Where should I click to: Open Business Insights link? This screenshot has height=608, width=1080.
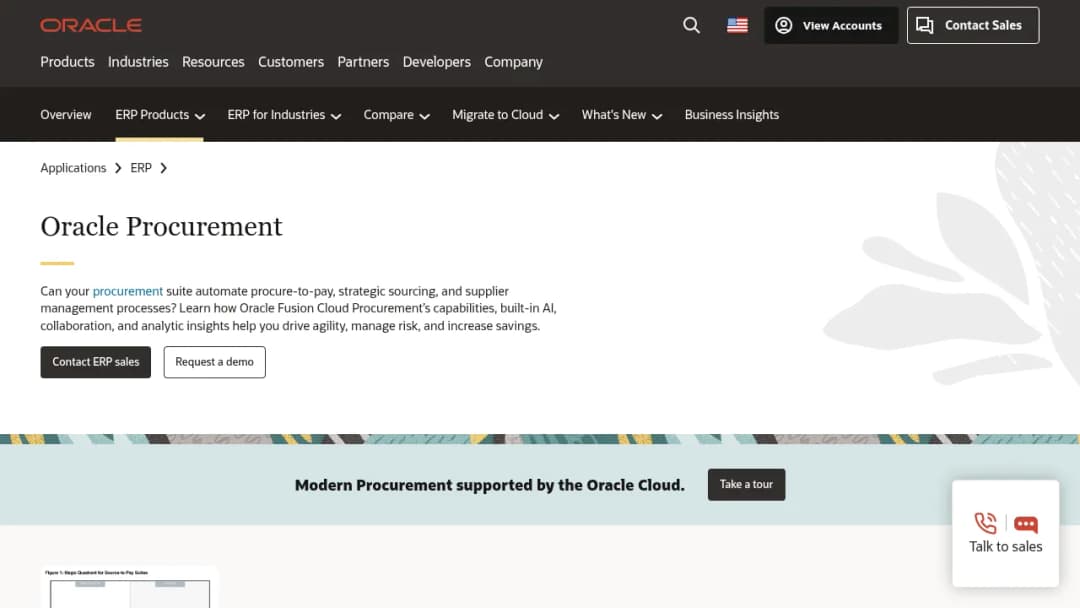click(731, 115)
